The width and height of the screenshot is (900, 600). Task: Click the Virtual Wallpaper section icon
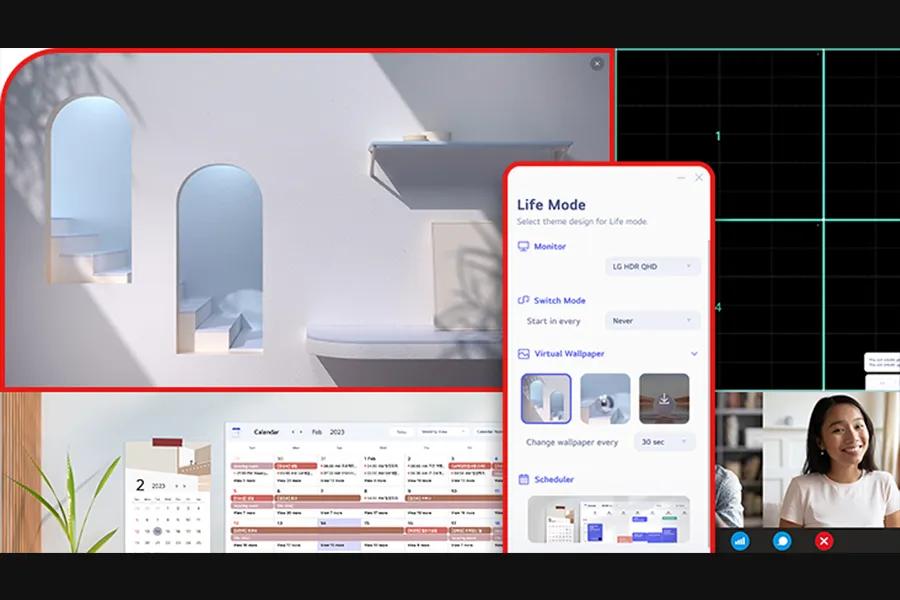pyautogui.click(x=523, y=353)
